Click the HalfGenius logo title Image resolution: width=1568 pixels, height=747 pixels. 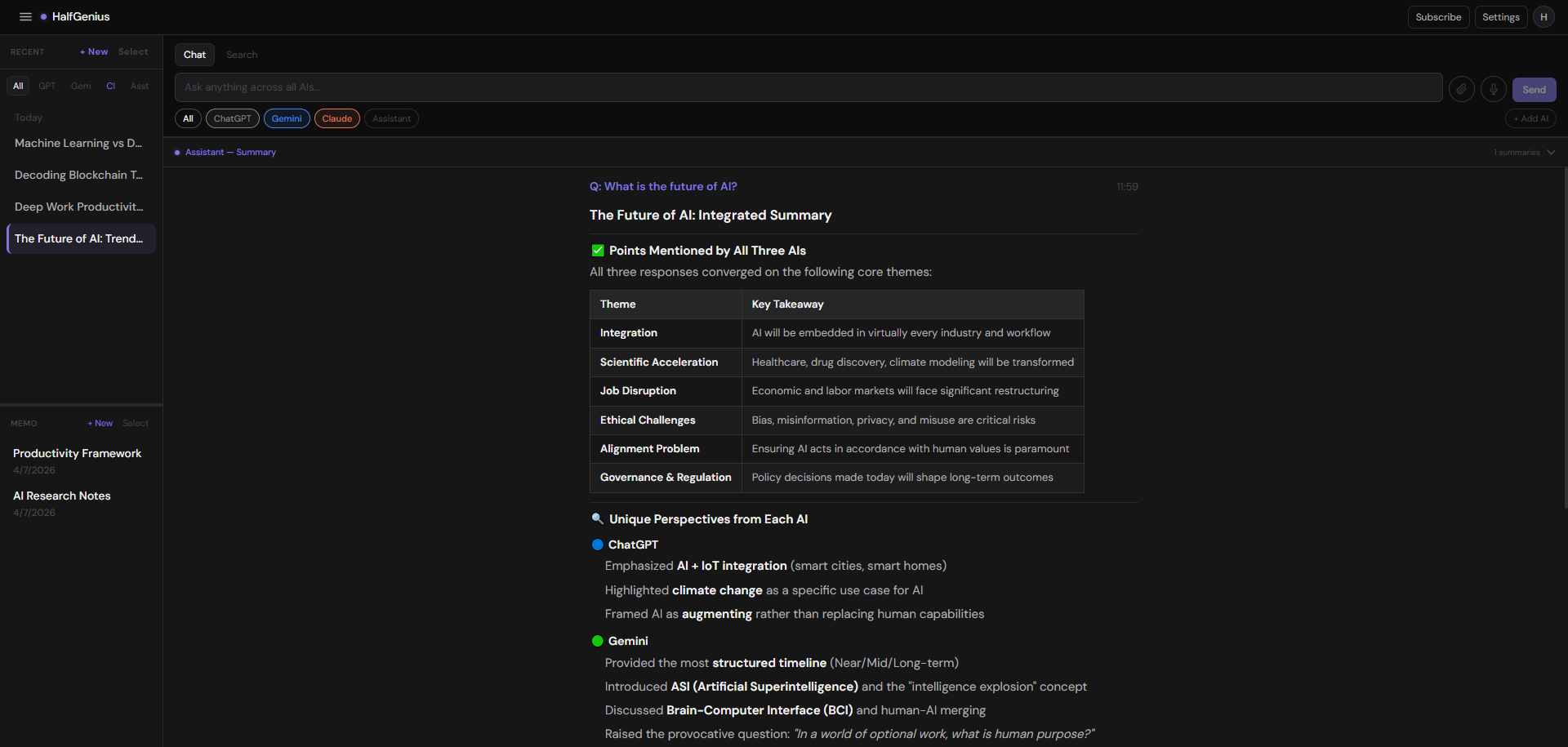[x=81, y=16]
